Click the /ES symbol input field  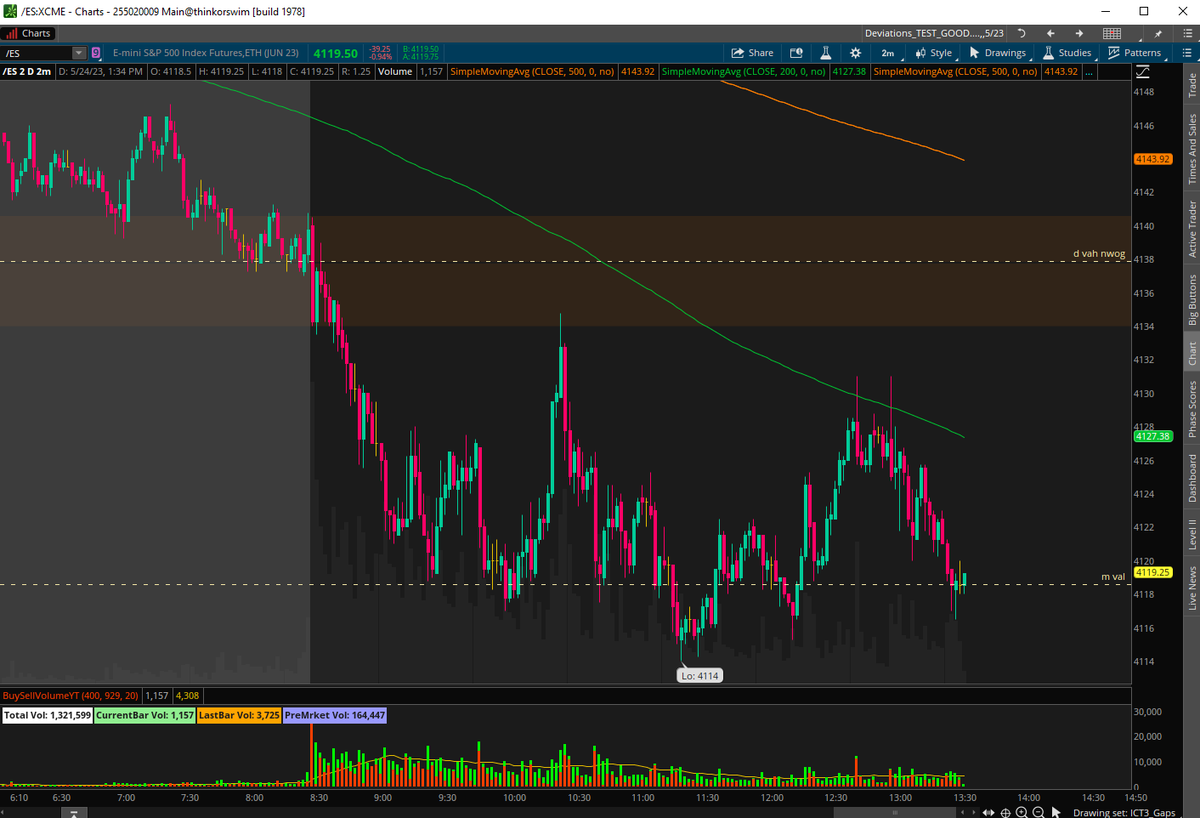[x=36, y=53]
